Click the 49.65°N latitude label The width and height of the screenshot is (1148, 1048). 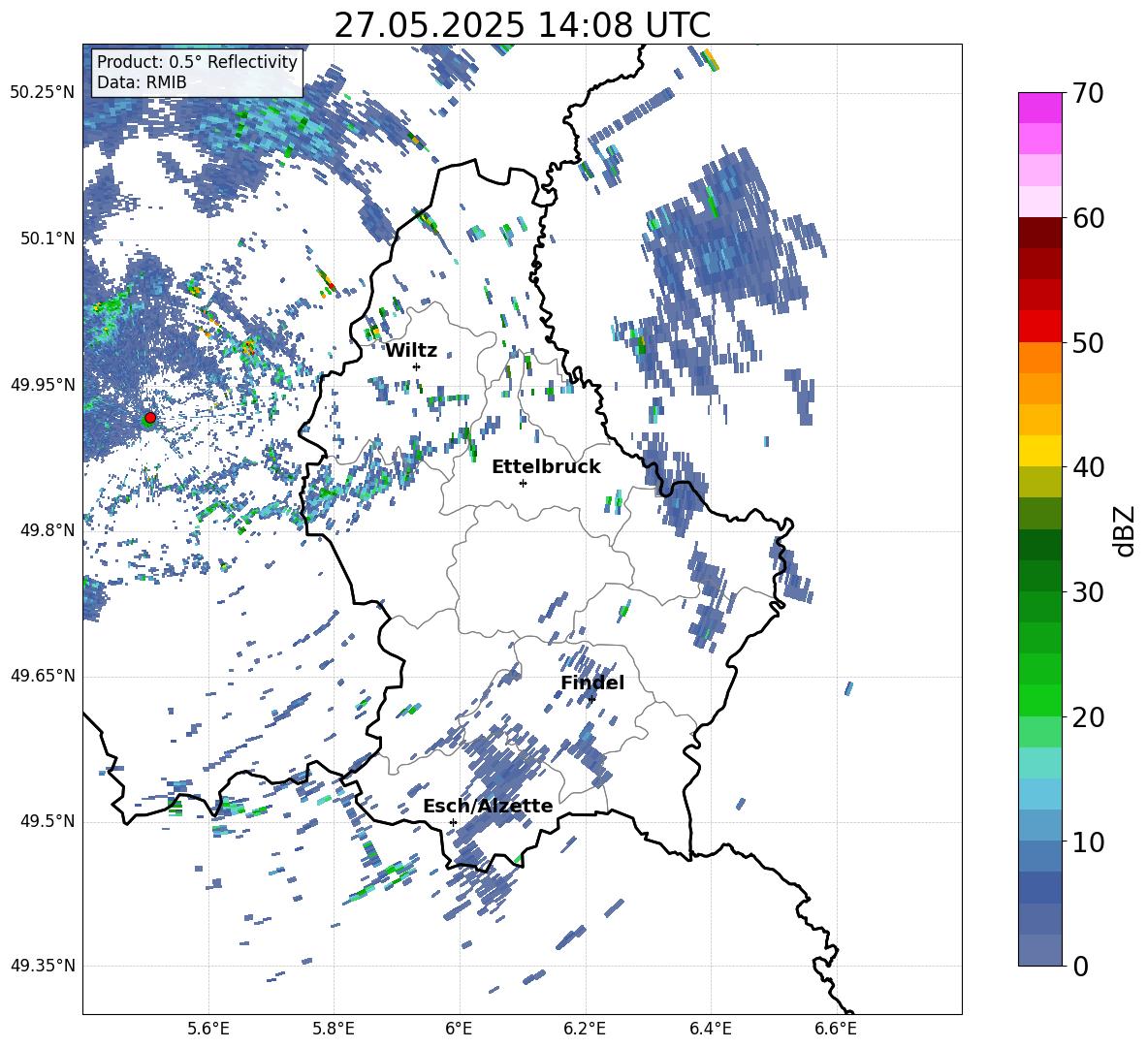[43, 675]
